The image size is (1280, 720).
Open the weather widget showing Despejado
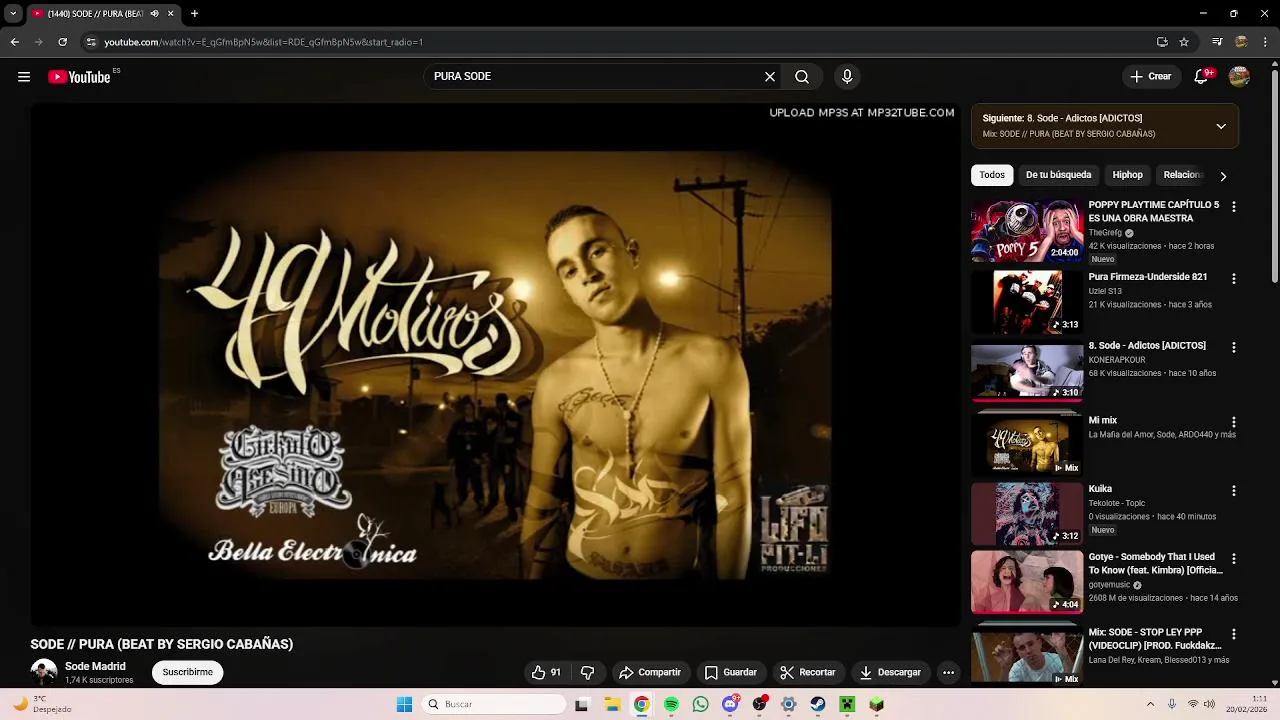[40, 704]
